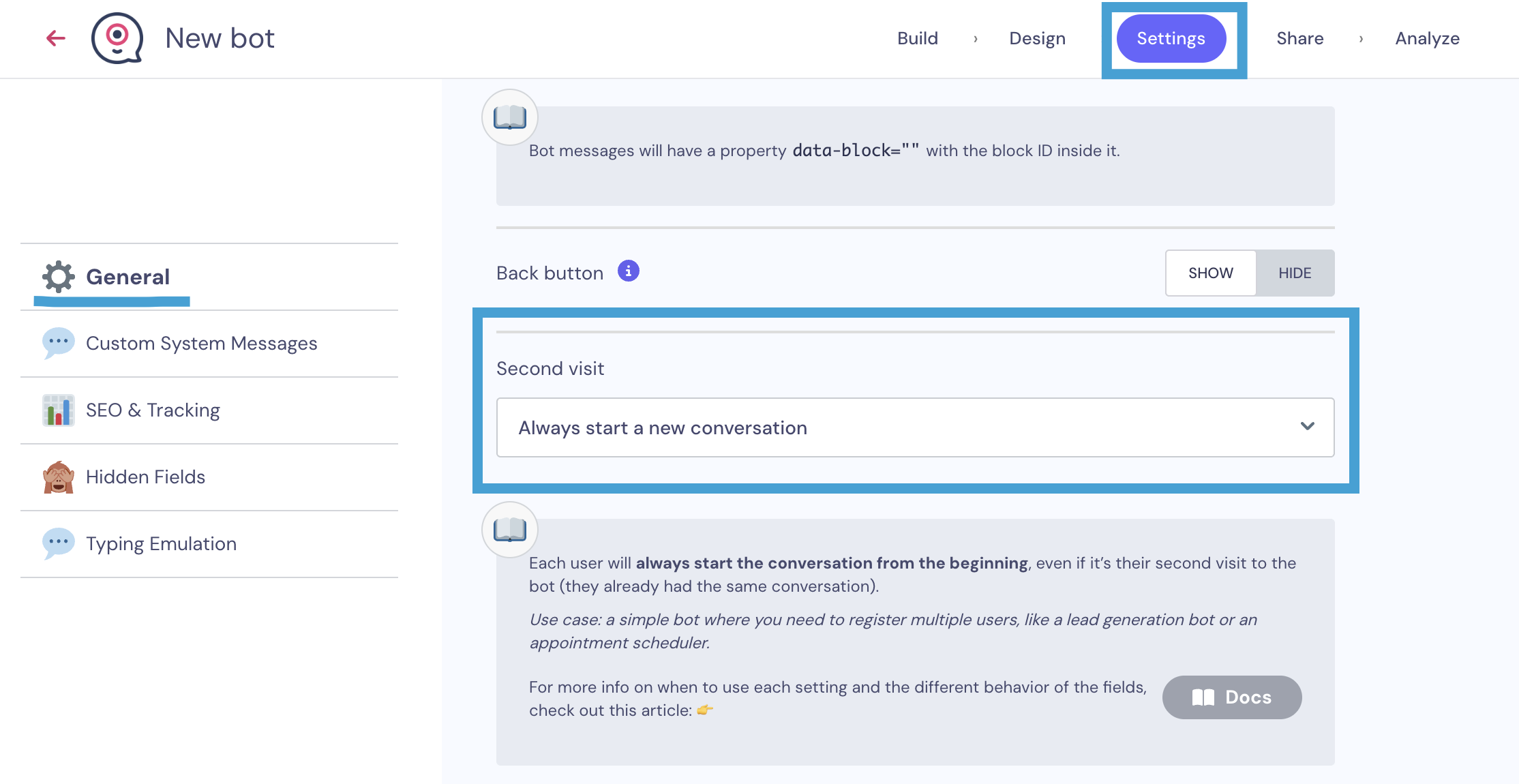The image size is (1519, 784).
Task: Click the Second visit dropdown chevron arrow
Action: 1307,426
